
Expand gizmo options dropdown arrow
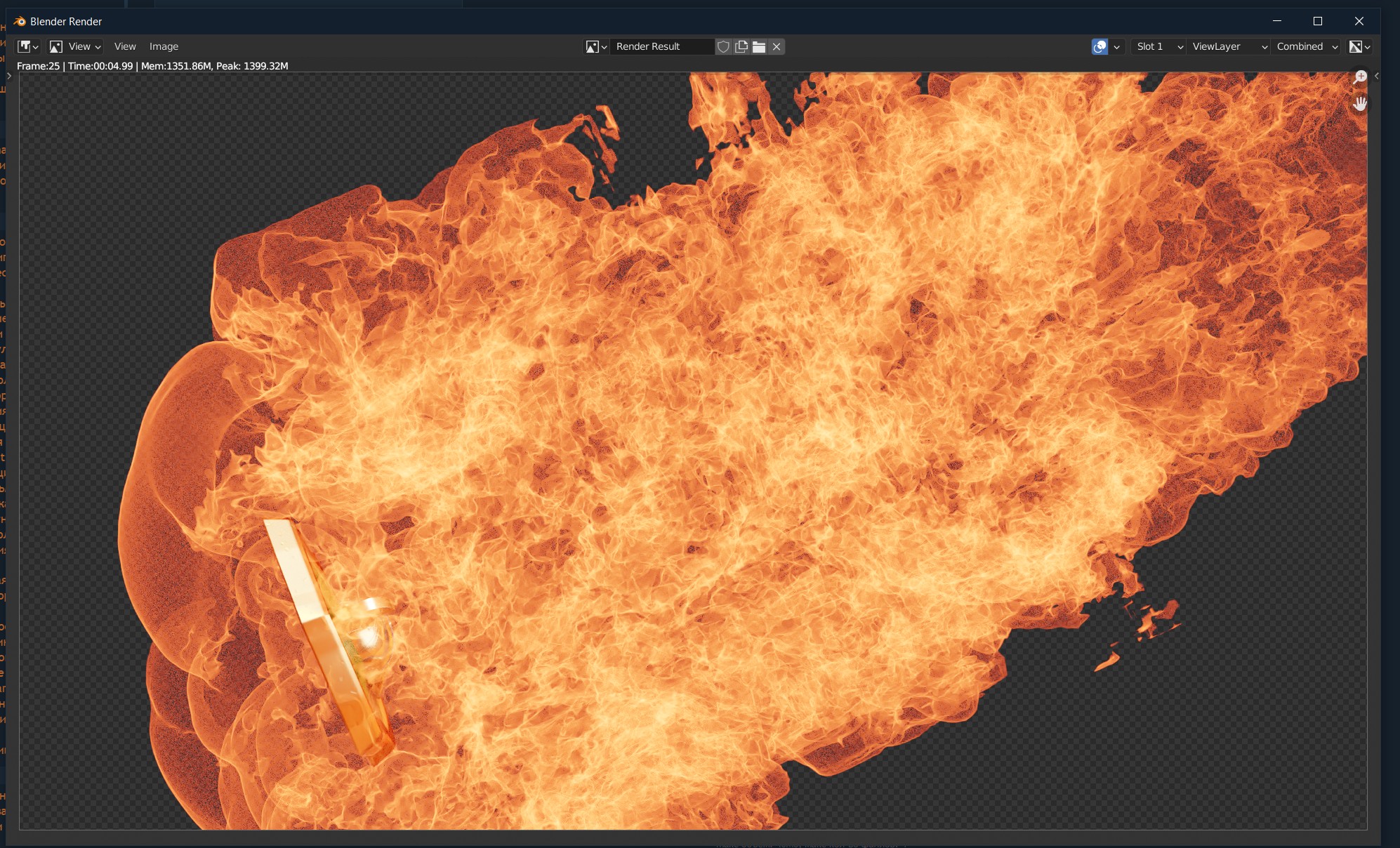(1116, 46)
